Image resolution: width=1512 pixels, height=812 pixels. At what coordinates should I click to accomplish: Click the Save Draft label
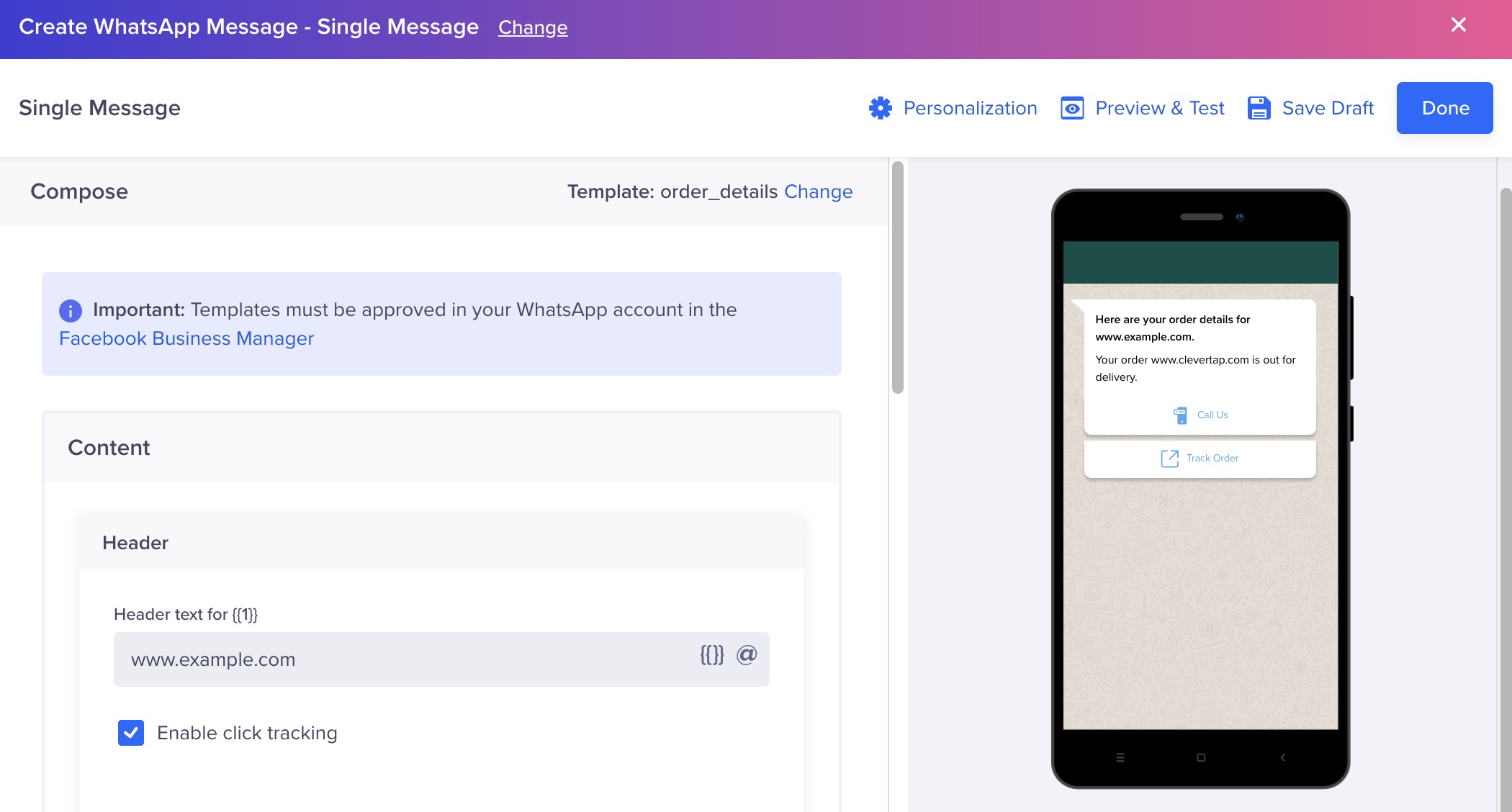1328,108
